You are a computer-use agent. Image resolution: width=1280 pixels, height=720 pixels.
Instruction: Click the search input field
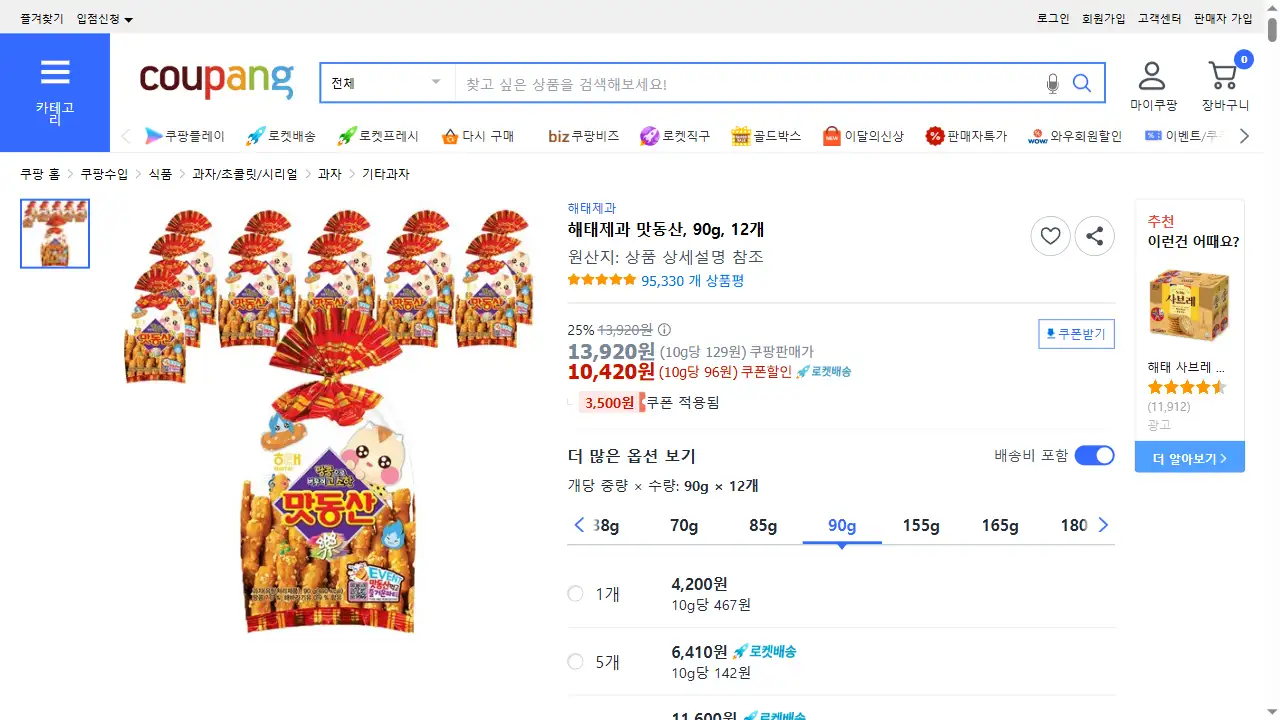click(750, 83)
